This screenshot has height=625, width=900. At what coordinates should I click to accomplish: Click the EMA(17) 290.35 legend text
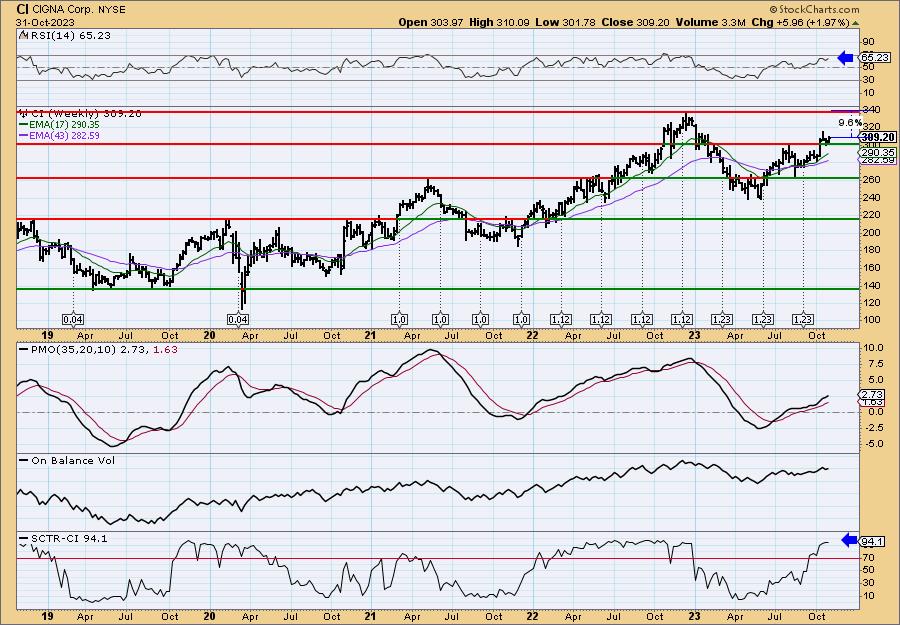(x=64, y=125)
